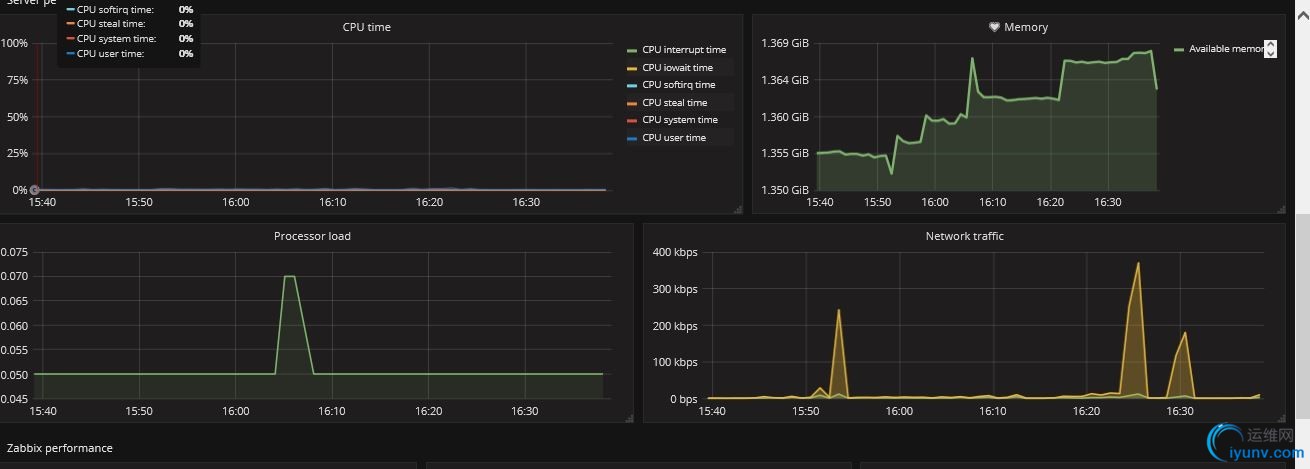Viewport: 1310px width, 469px height.
Task: Toggle CPU softirq time series in legend
Action: 679,85
